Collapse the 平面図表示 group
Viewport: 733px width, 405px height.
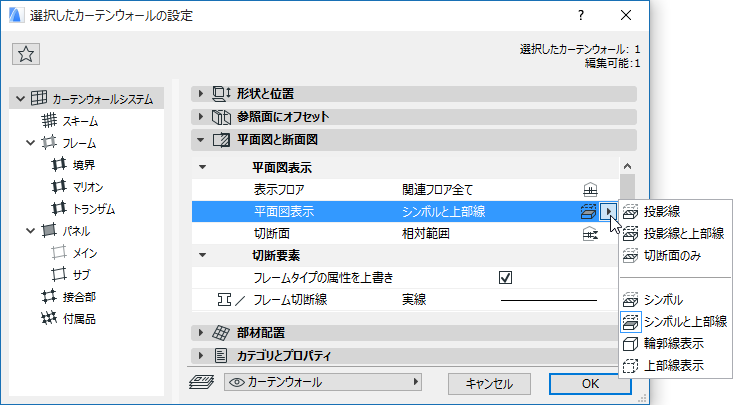[x=202, y=167]
